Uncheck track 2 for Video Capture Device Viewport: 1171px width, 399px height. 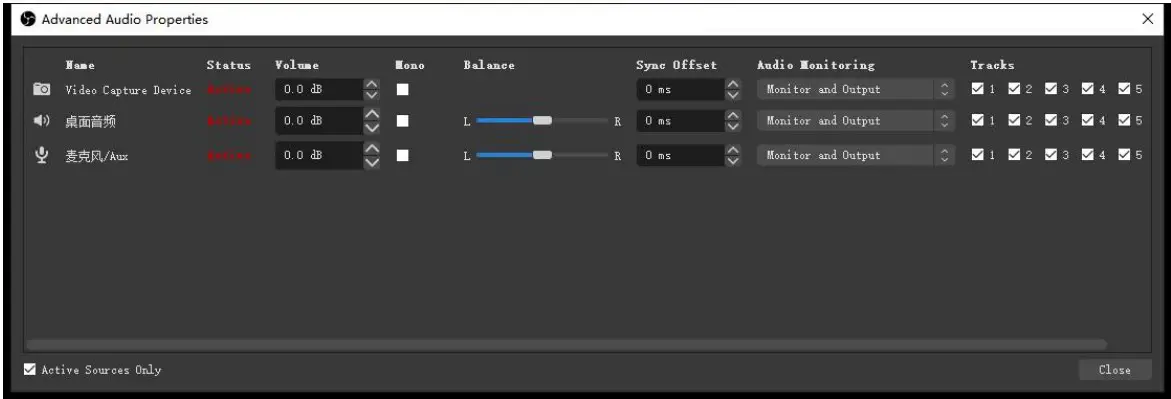click(x=1014, y=89)
